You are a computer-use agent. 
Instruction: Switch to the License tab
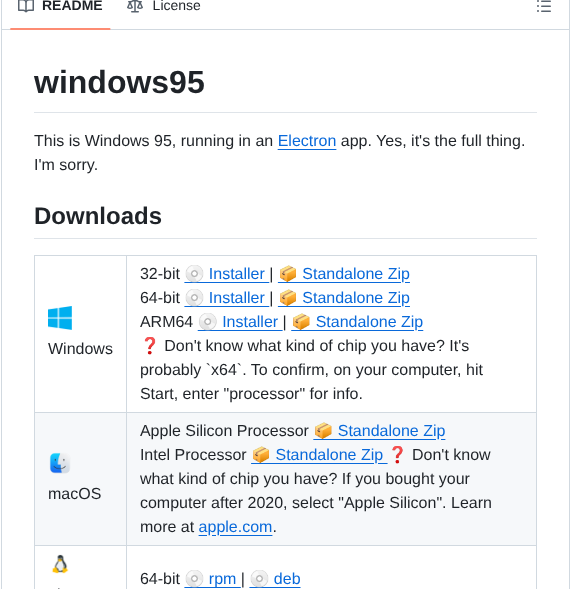pos(164,6)
